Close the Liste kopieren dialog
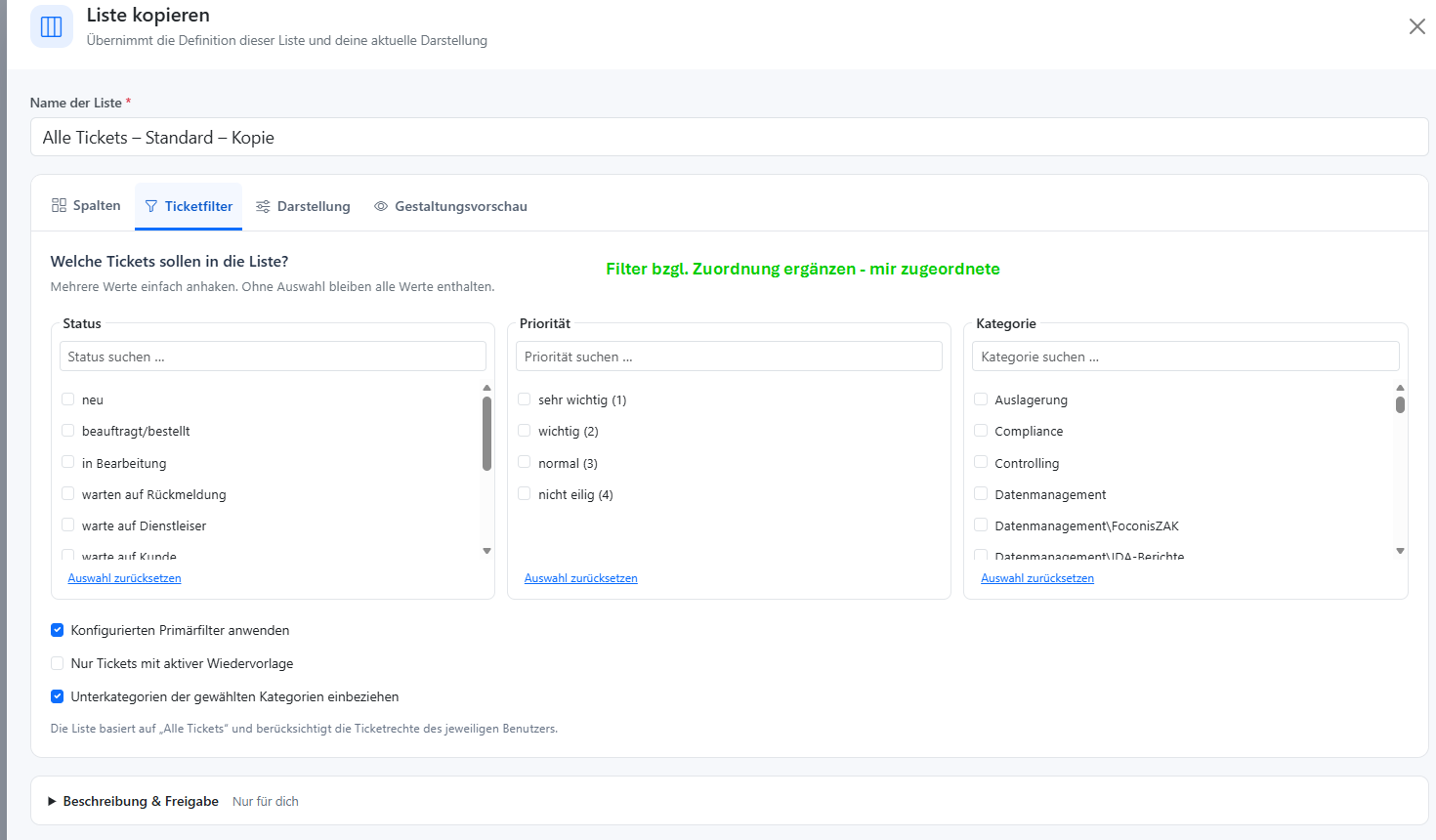 click(x=1416, y=26)
